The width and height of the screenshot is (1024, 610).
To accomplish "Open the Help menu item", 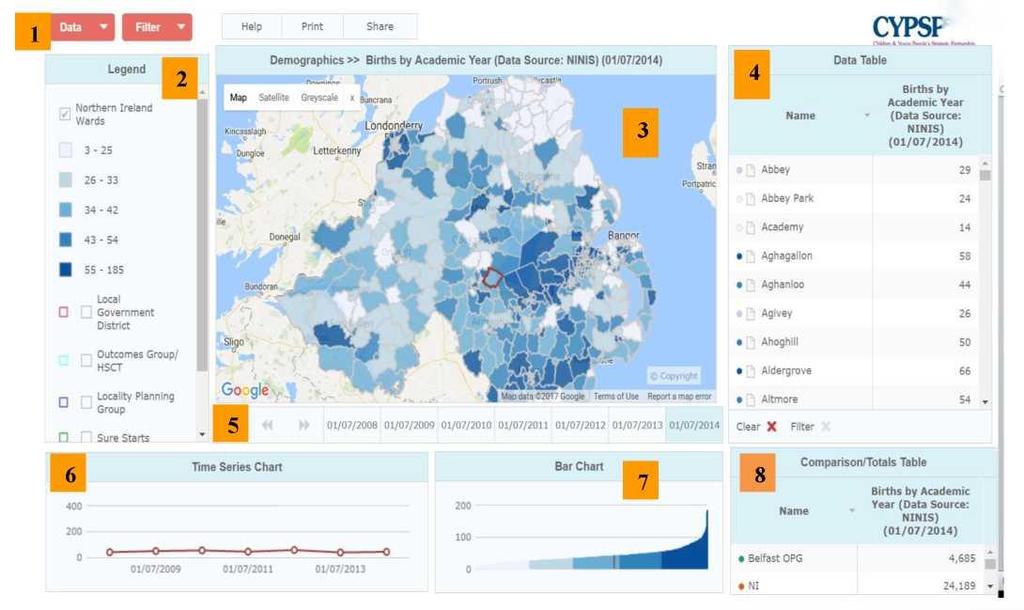I will [x=251, y=27].
